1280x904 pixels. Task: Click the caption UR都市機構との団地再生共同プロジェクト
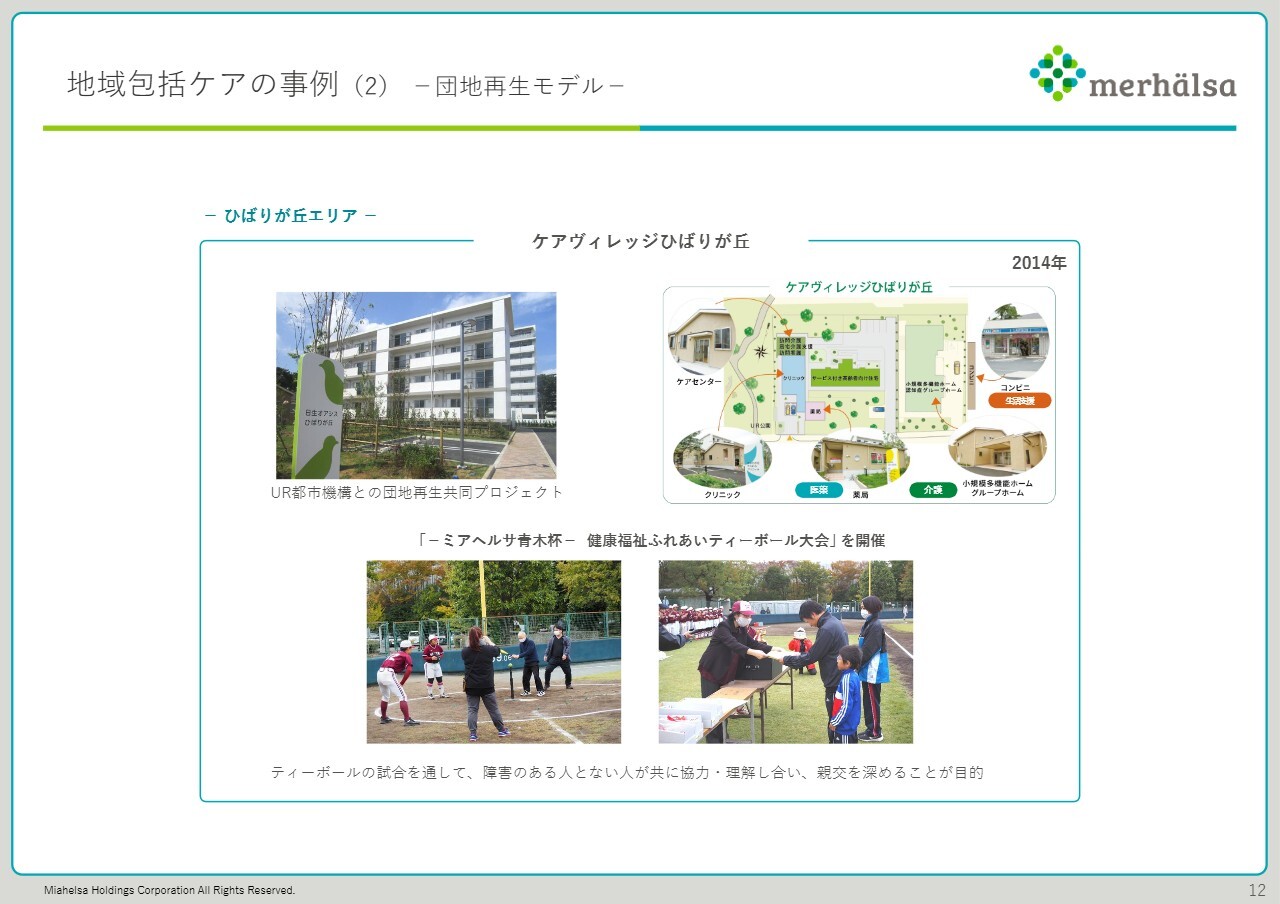pos(417,492)
